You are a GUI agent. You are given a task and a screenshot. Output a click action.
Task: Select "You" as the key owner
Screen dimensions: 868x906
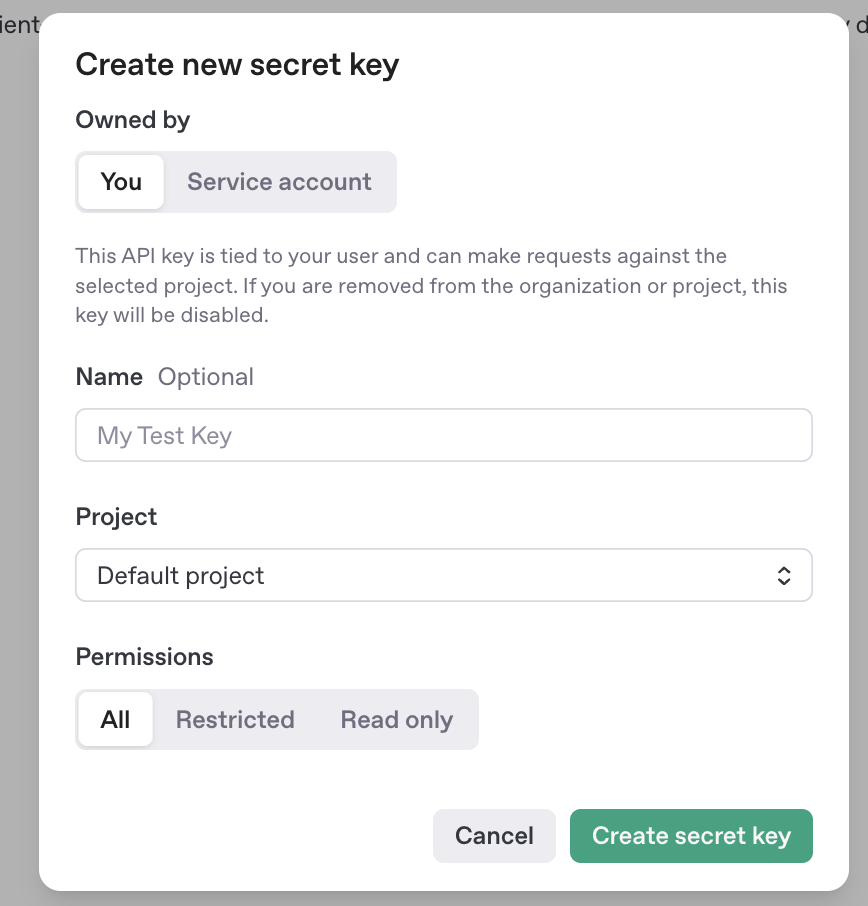pyautogui.click(x=121, y=182)
